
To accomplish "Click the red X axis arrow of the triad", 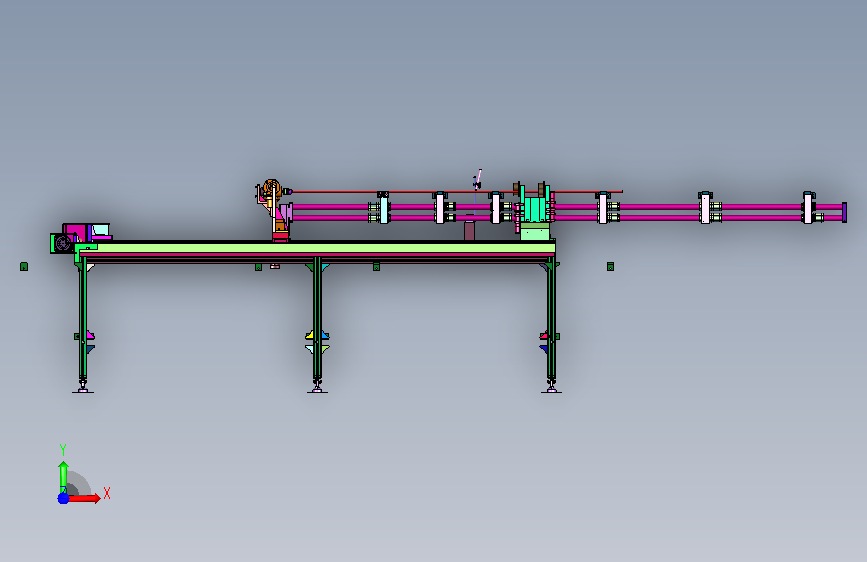I will pos(84,498).
